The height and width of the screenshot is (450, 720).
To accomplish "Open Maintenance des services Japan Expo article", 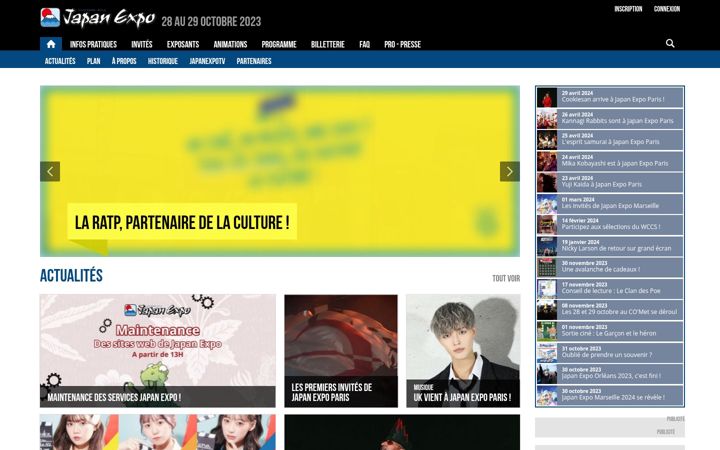I will 158,351.
